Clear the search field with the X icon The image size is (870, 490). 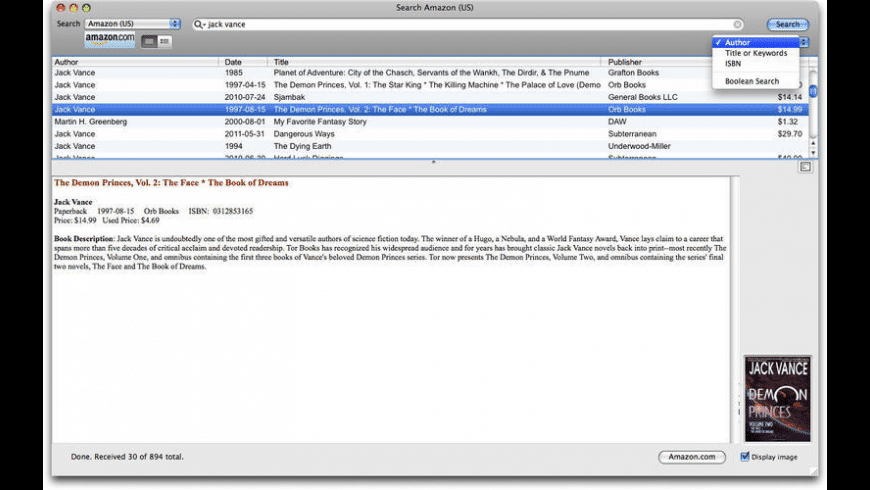click(x=737, y=24)
